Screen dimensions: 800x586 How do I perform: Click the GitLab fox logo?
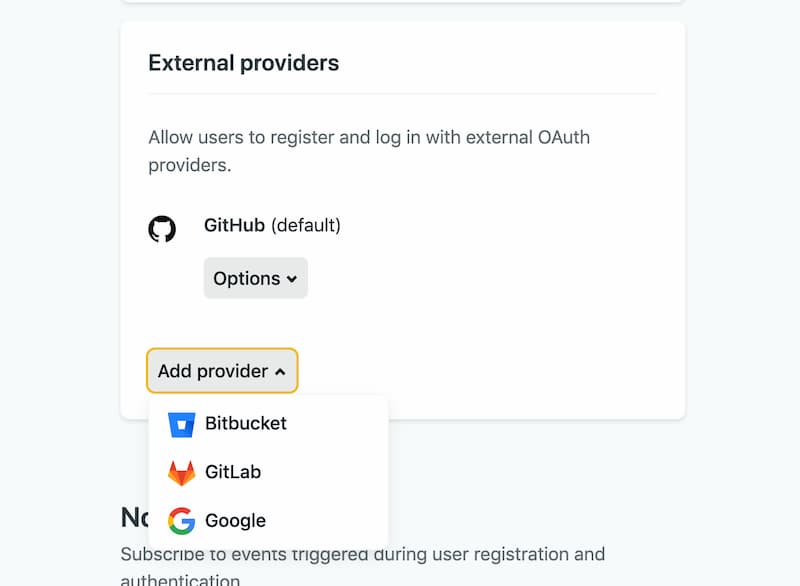[181, 472]
